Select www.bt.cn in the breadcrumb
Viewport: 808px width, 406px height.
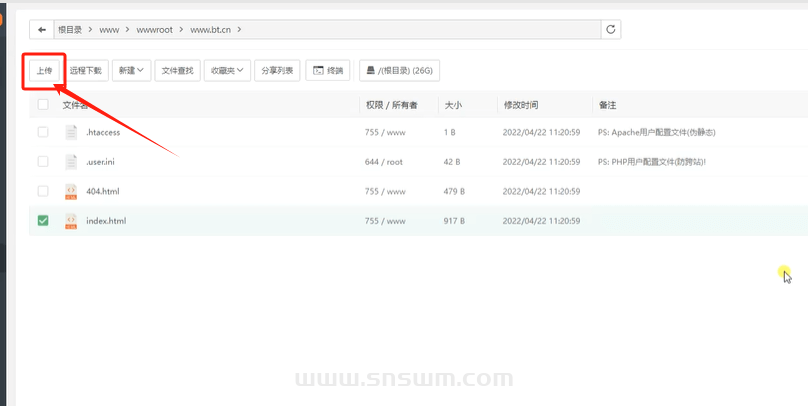211,30
